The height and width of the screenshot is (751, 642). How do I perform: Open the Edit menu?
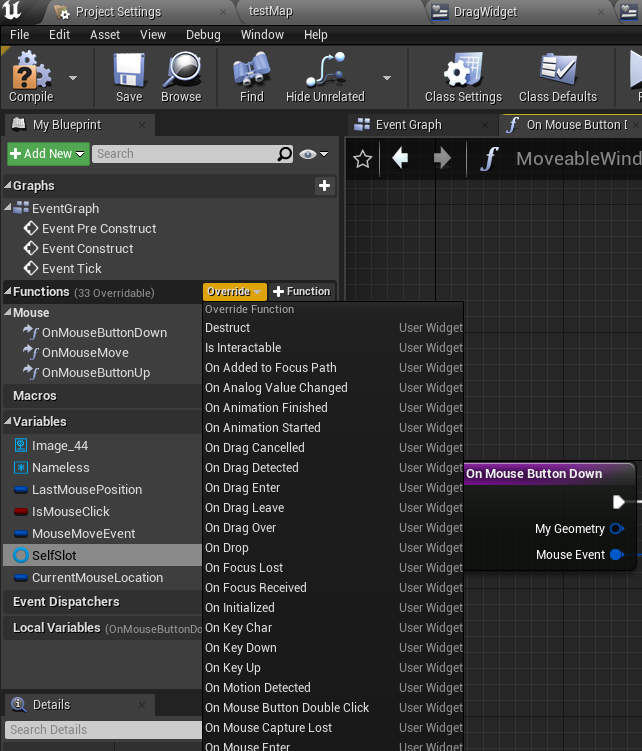pos(59,35)
